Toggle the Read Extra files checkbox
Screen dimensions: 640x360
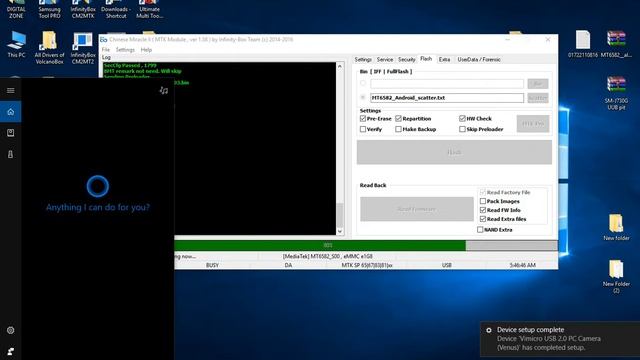(483, 219)
